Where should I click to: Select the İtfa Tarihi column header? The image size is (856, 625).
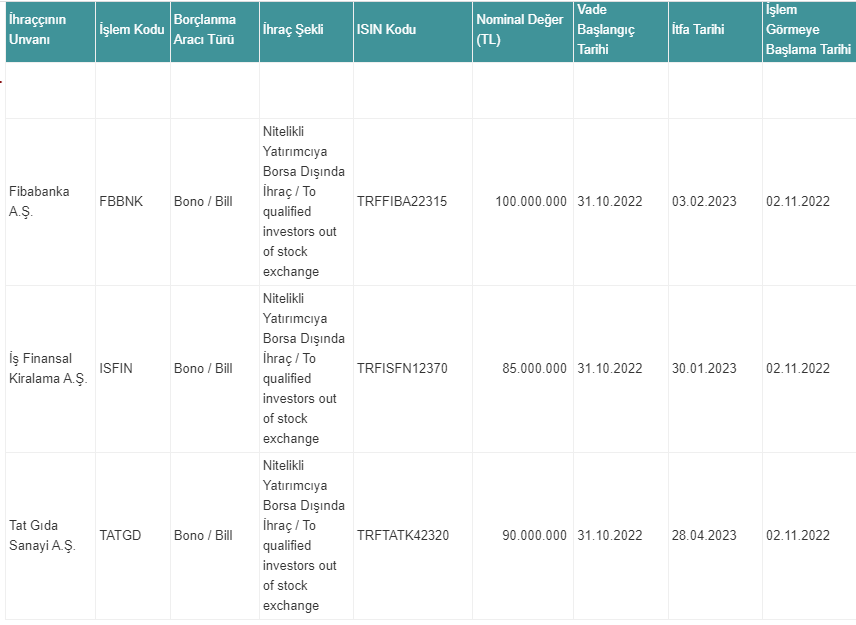click(715, 31)
